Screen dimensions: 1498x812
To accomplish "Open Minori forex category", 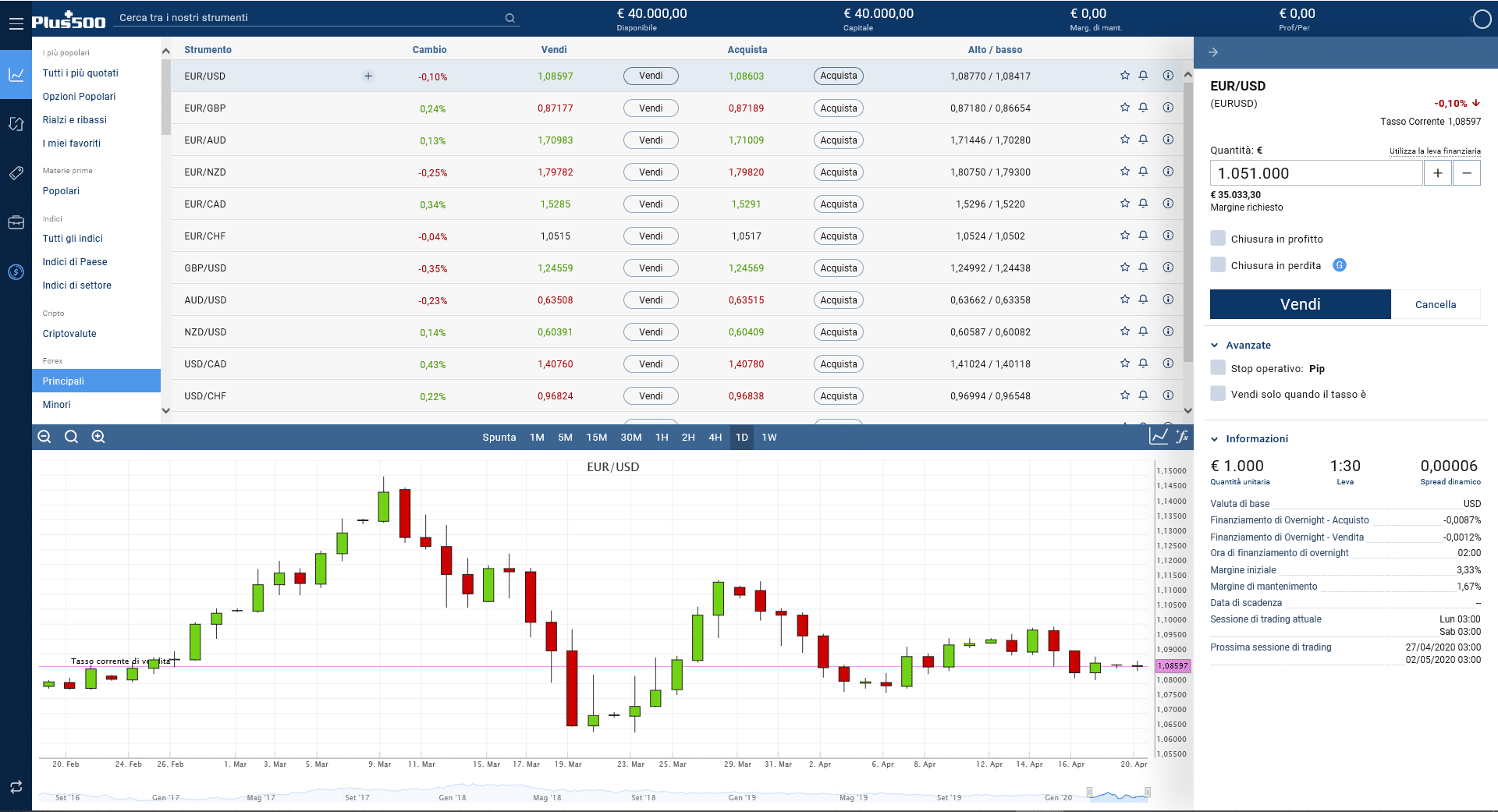I will (x=56, y=404).
